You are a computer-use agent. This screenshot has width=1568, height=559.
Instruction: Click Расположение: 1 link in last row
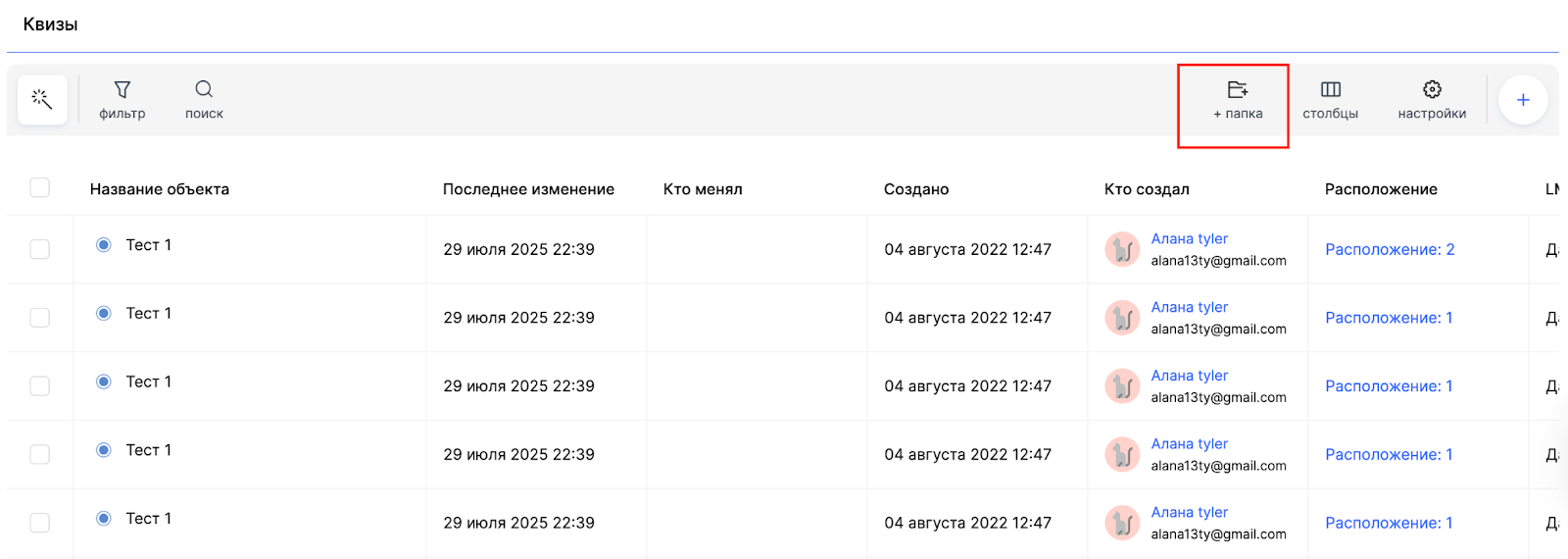click(1389, 523)
